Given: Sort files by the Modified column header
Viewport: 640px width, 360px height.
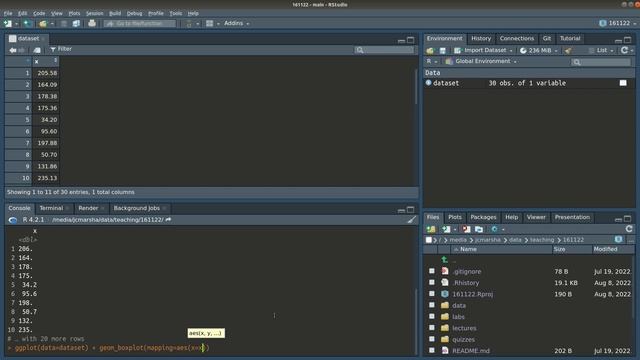Looking at the screenshot, I should tap(612, 249).
